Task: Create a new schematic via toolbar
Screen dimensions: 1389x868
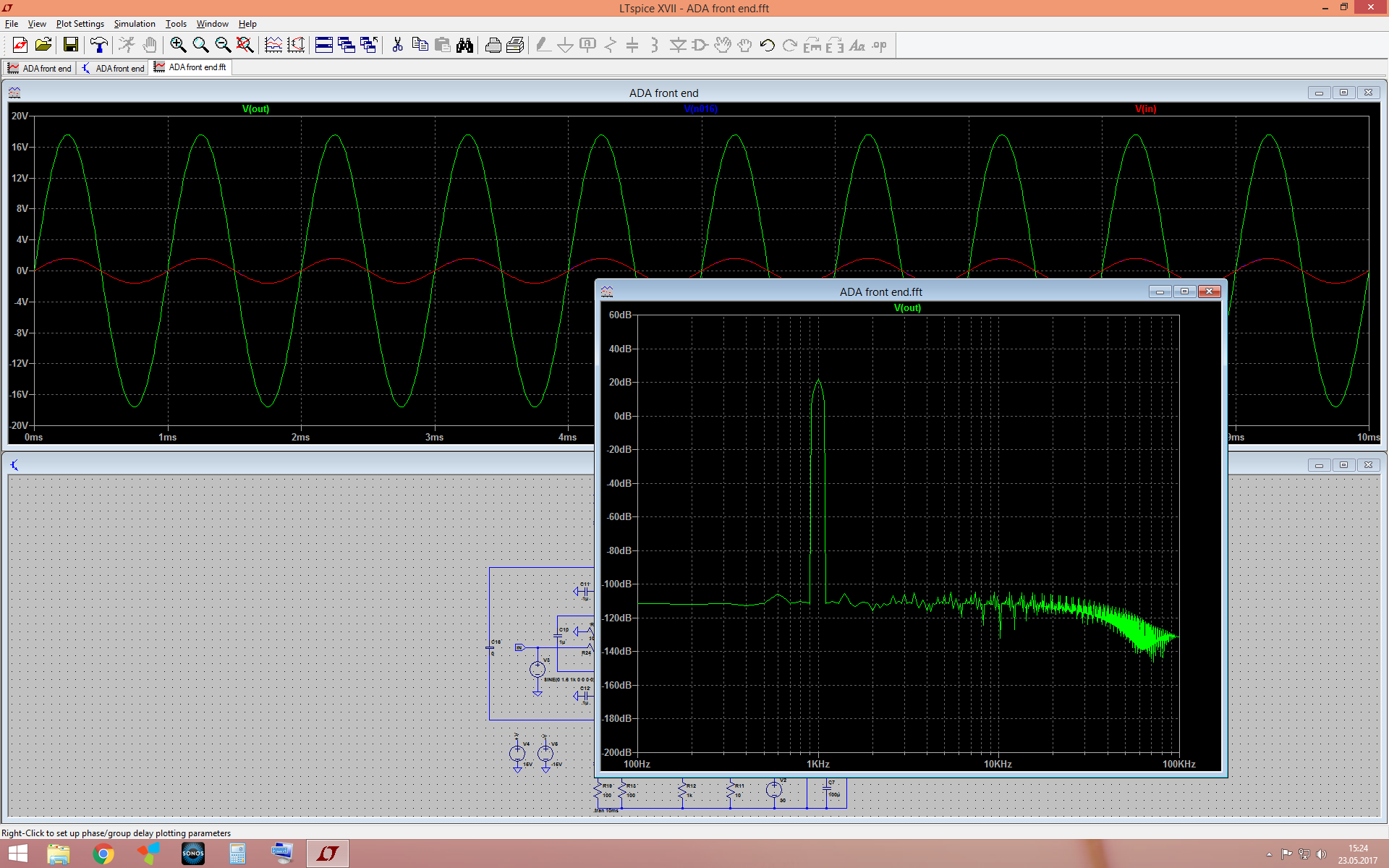Action: click(x=20, y=46)
